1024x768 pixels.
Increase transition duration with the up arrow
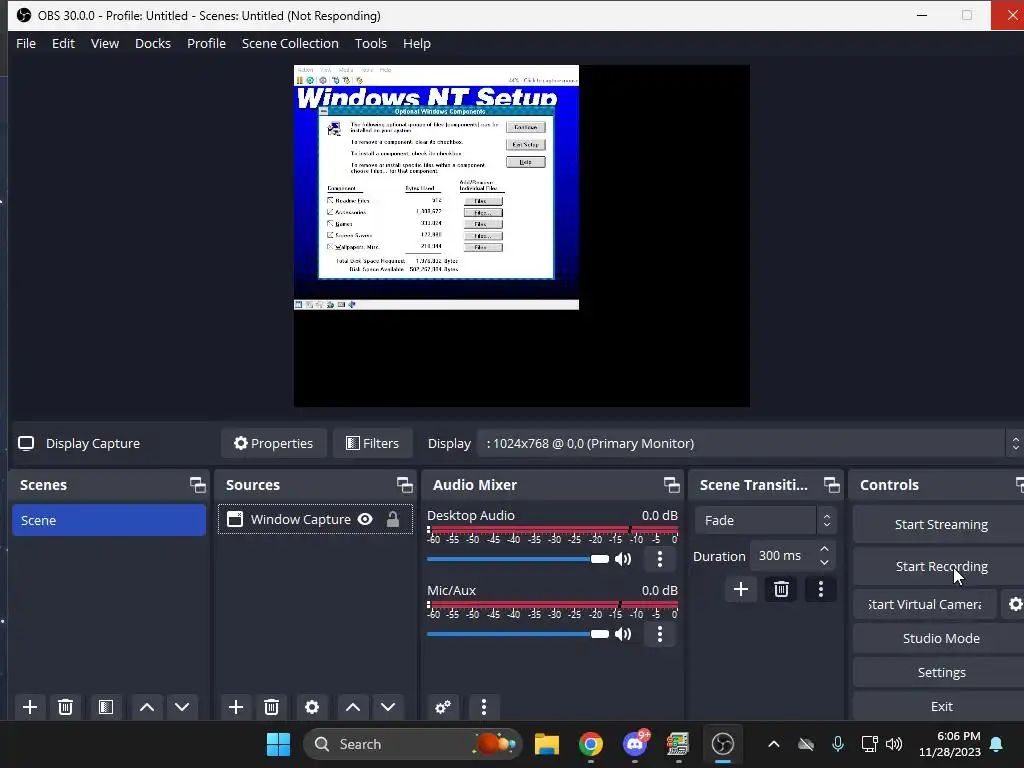[824, 549]
